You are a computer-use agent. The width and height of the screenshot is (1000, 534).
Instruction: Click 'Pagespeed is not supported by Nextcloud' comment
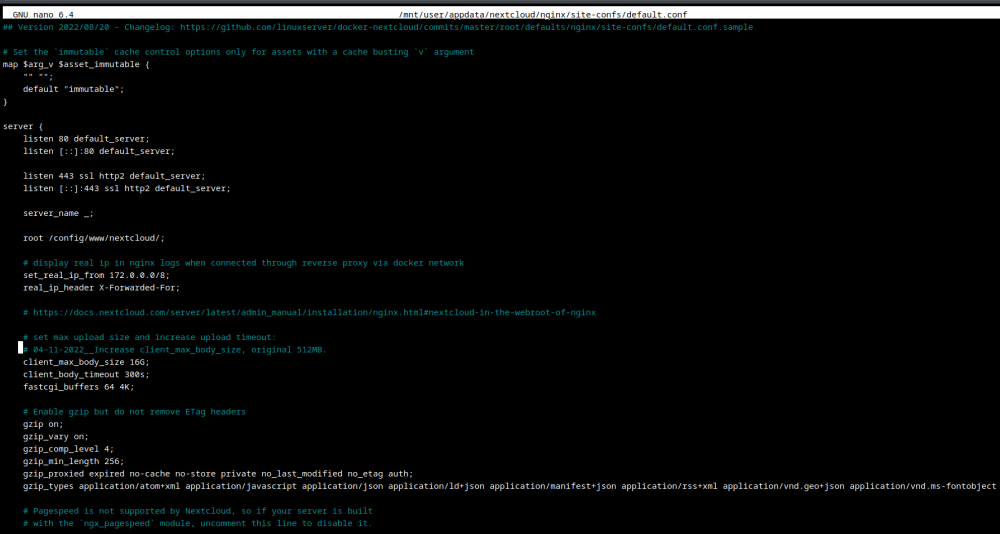pos(198,511)
